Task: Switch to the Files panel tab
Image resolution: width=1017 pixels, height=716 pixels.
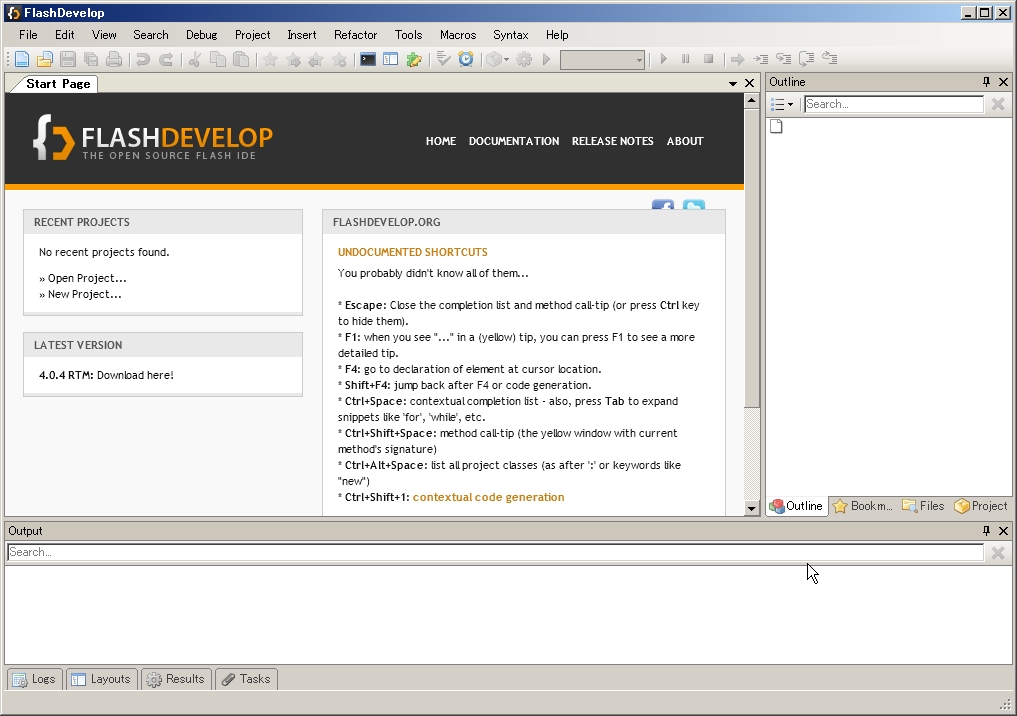Action: [923, 506]
